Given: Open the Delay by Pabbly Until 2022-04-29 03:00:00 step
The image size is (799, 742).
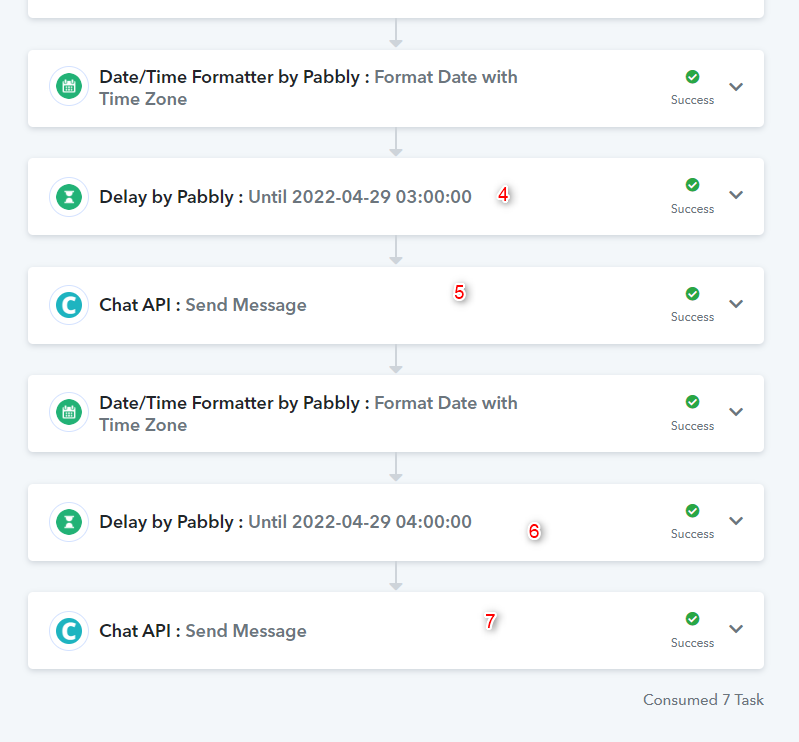Looking at the screenshot, I should click(x=395, y=197).
